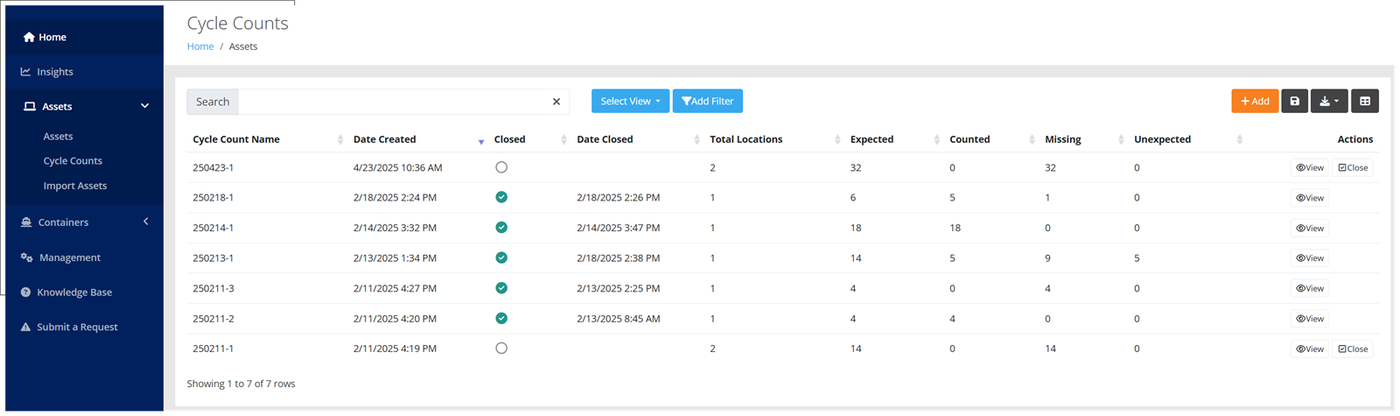Click date created 4/23/2025 10:36 AM
Image resolution: width=1400 pixels, height=416 pixels.
(398, 168)
